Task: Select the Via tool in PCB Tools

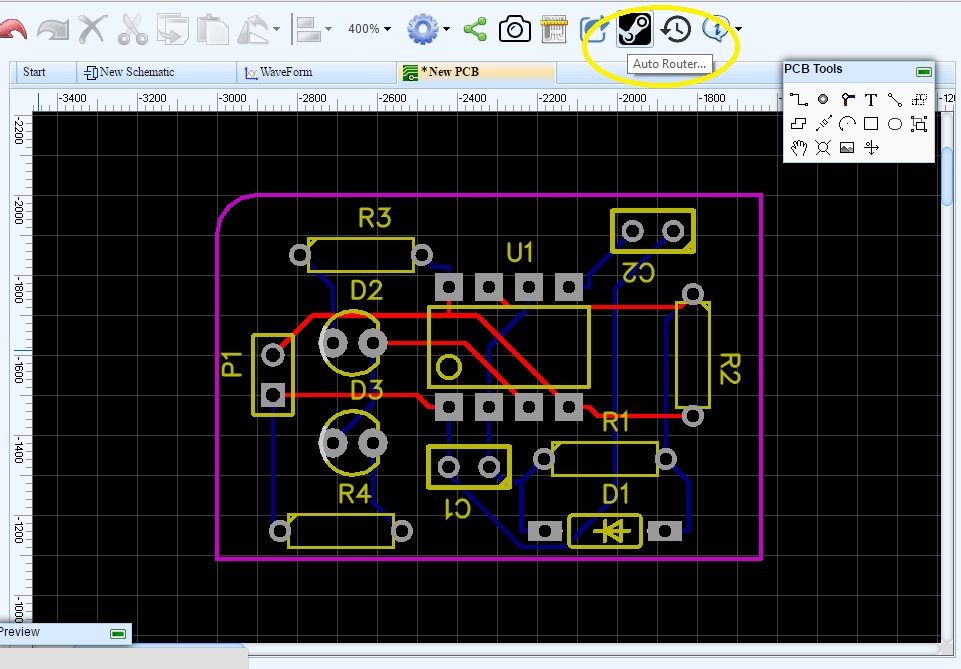Action: (x=847, y=99)
